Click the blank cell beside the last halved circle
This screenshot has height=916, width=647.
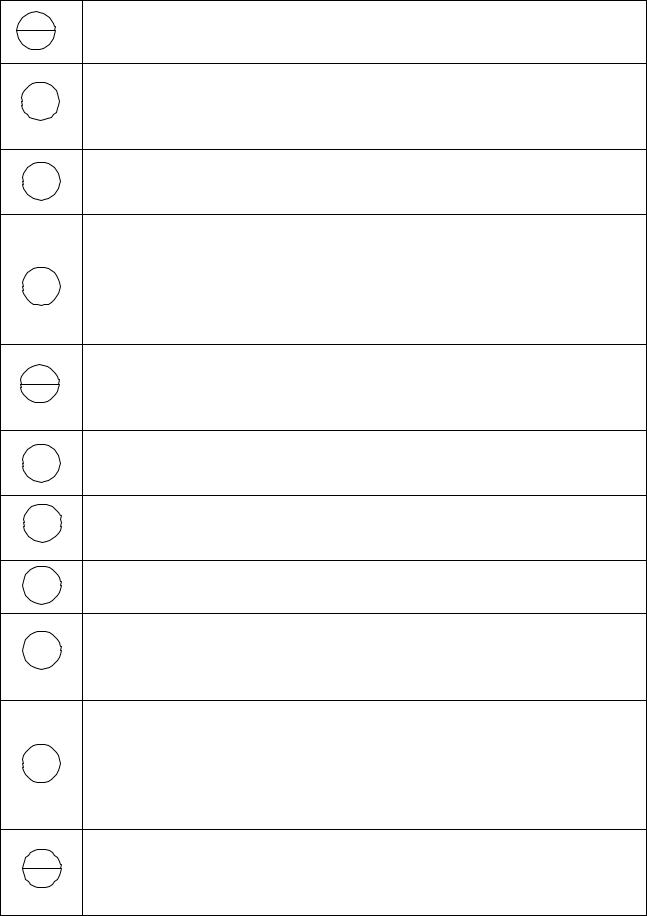[x=364, y=872]
